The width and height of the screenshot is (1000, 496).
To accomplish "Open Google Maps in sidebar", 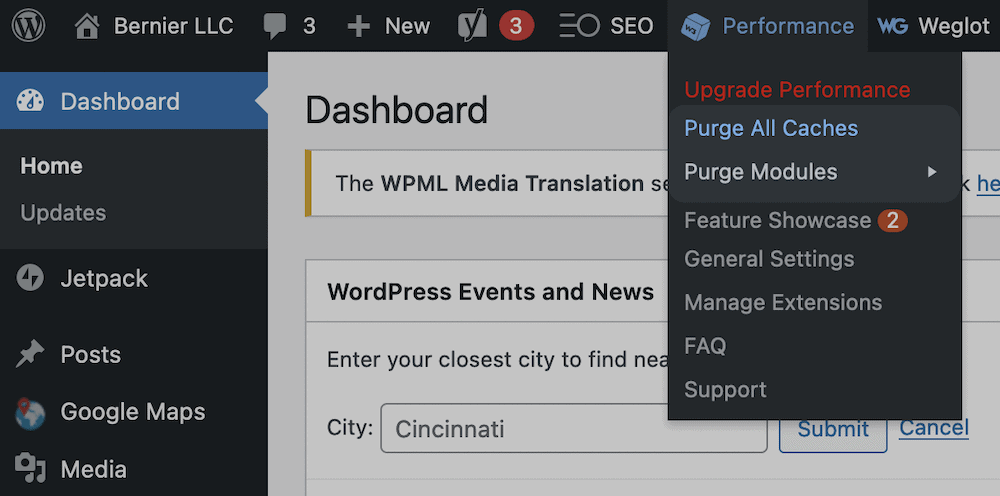I will click(133, 412).
